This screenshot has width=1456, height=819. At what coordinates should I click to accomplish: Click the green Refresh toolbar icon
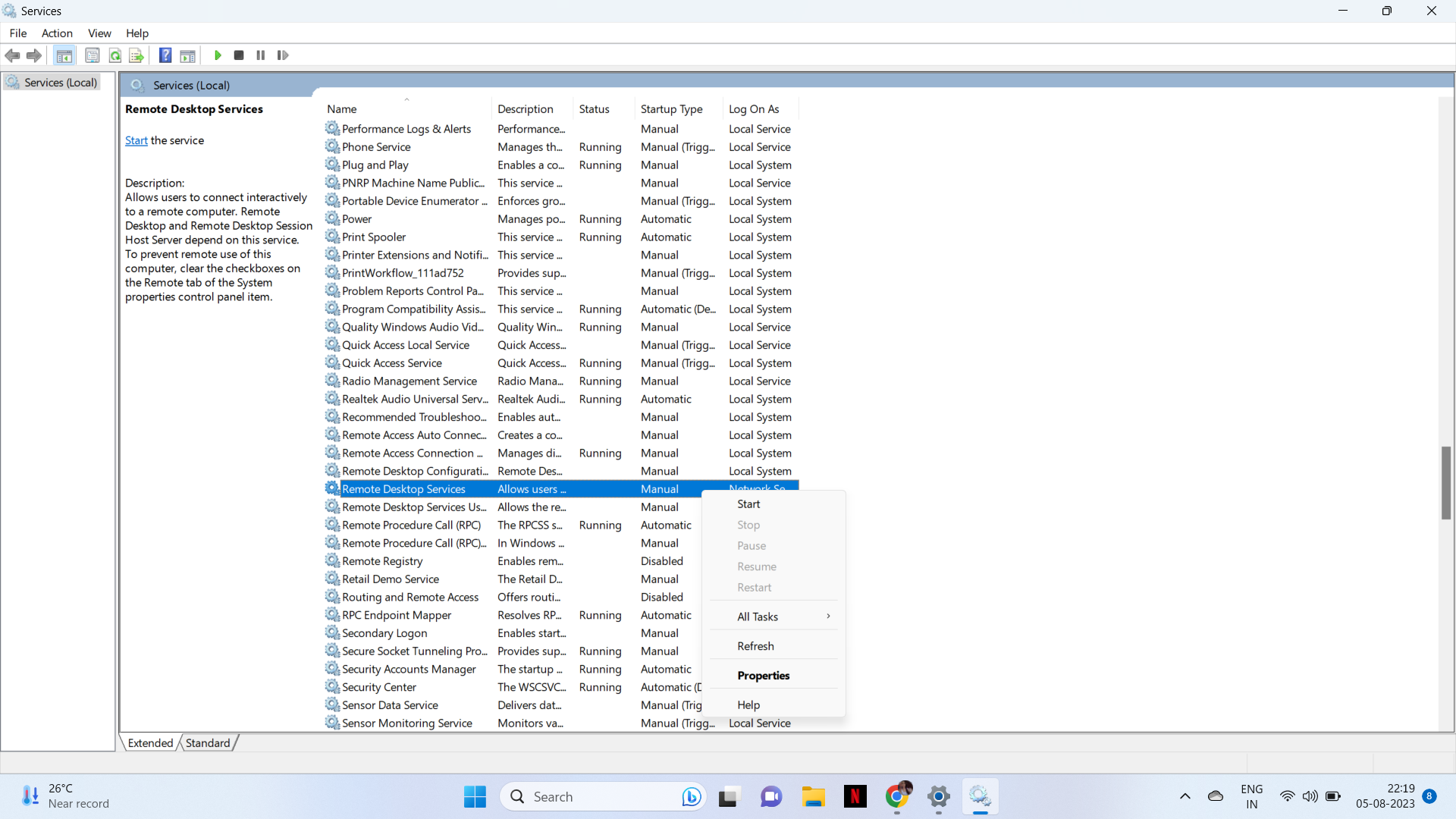click(115, 55)
